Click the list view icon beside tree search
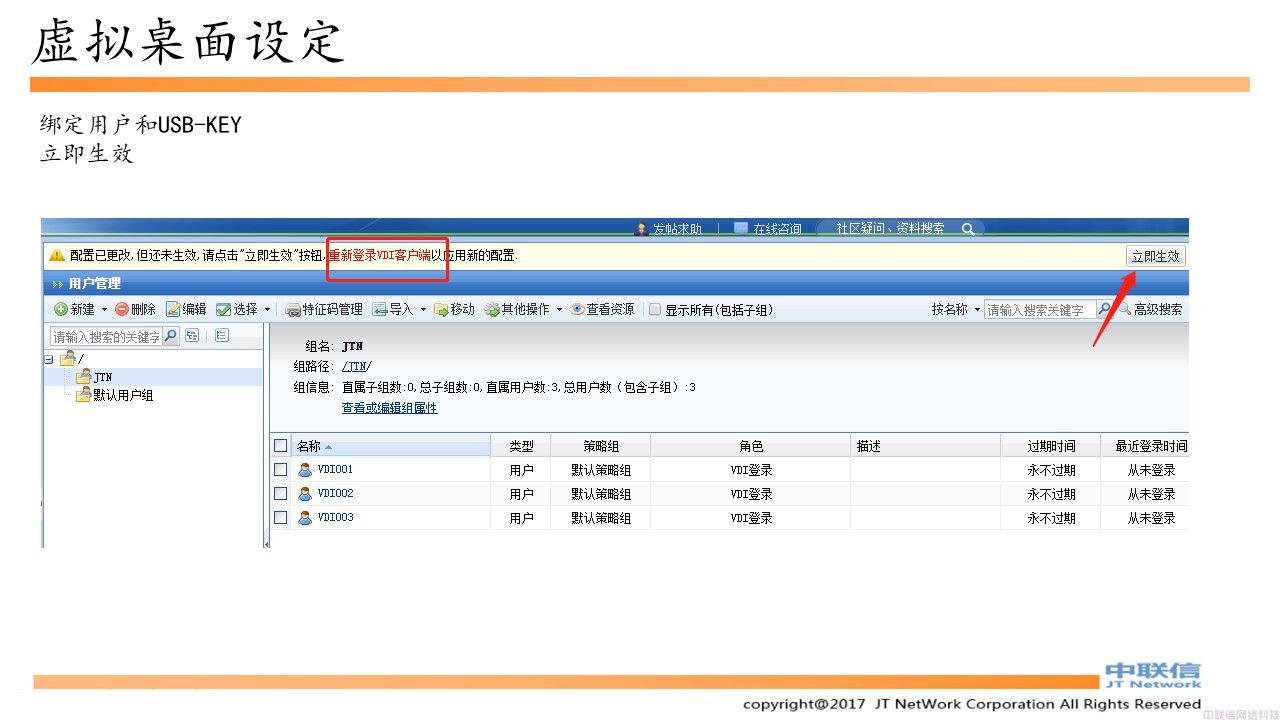The height and width of the screenshot is (720, 1280). click(222, 336)
